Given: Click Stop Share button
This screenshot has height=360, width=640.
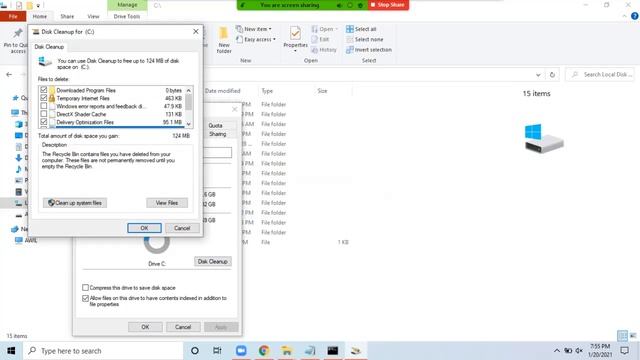Looking at the screenshot, I should (388, 5).
